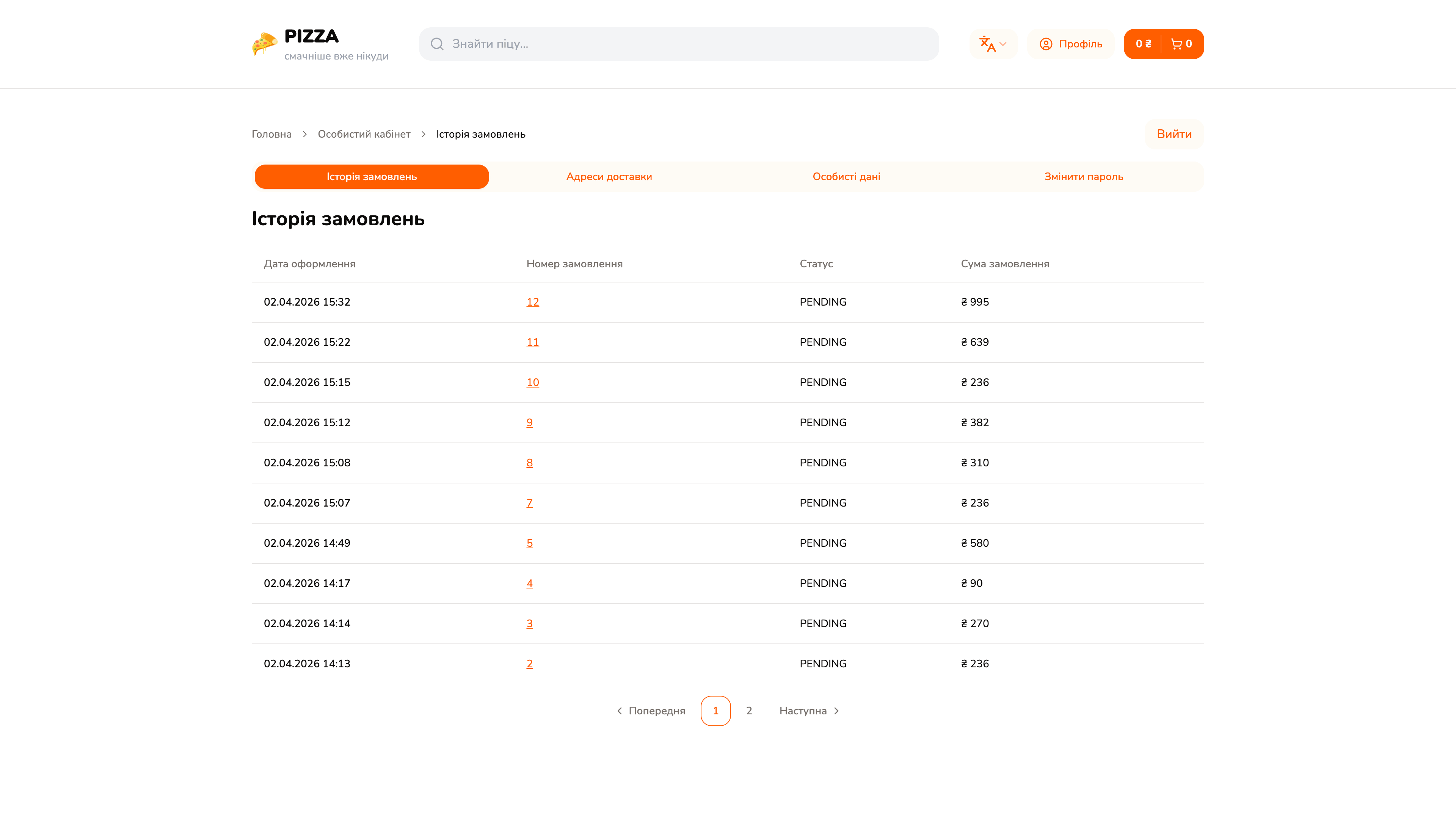
Task: Open the Особисті дані tab
Action: click(x=847, y=176)
